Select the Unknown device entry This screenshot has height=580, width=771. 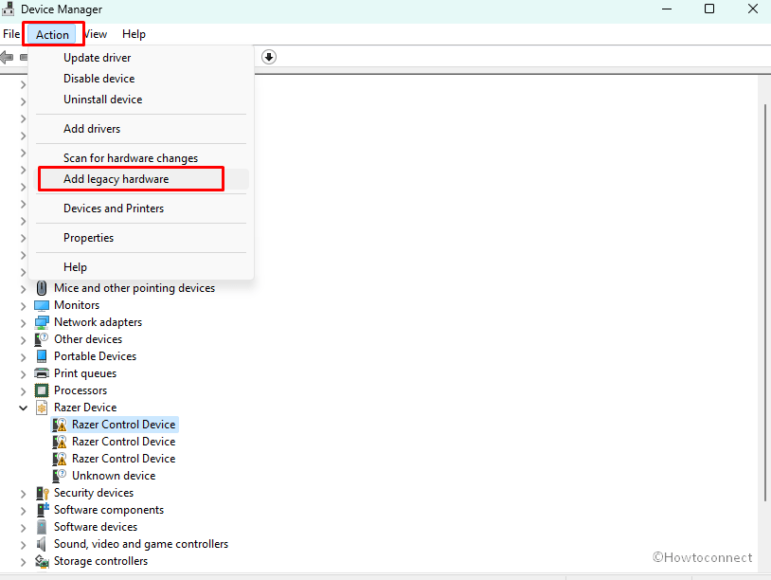click(114, 476)
